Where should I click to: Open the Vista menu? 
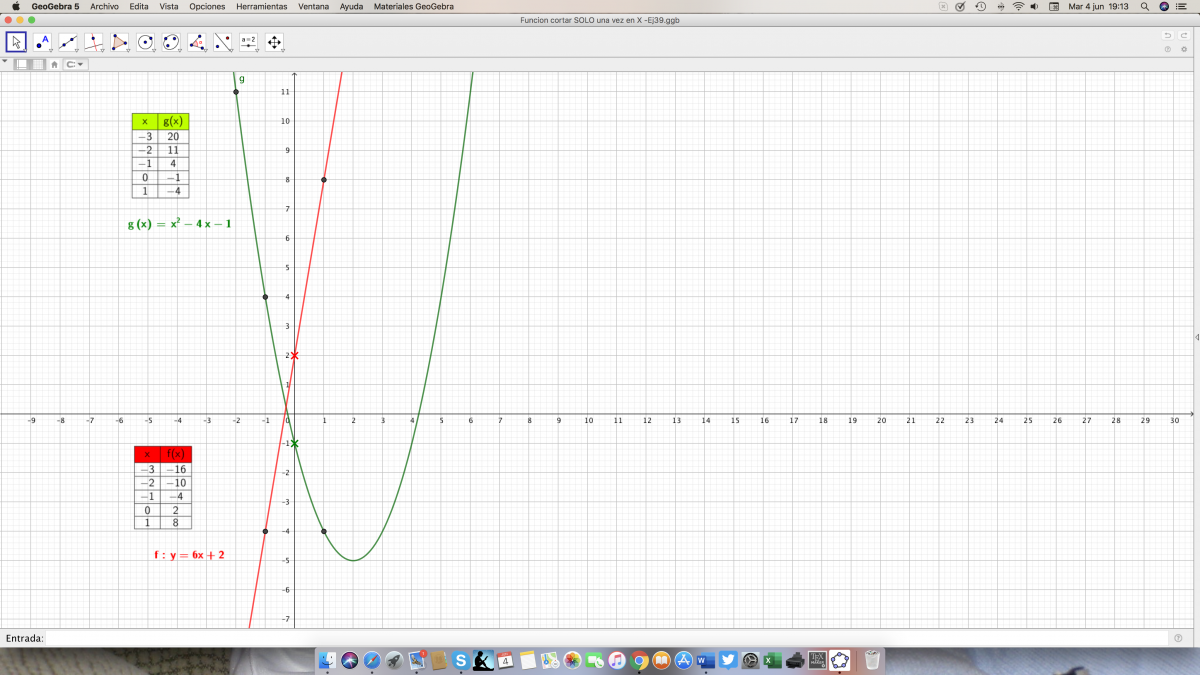coord(169,6)
